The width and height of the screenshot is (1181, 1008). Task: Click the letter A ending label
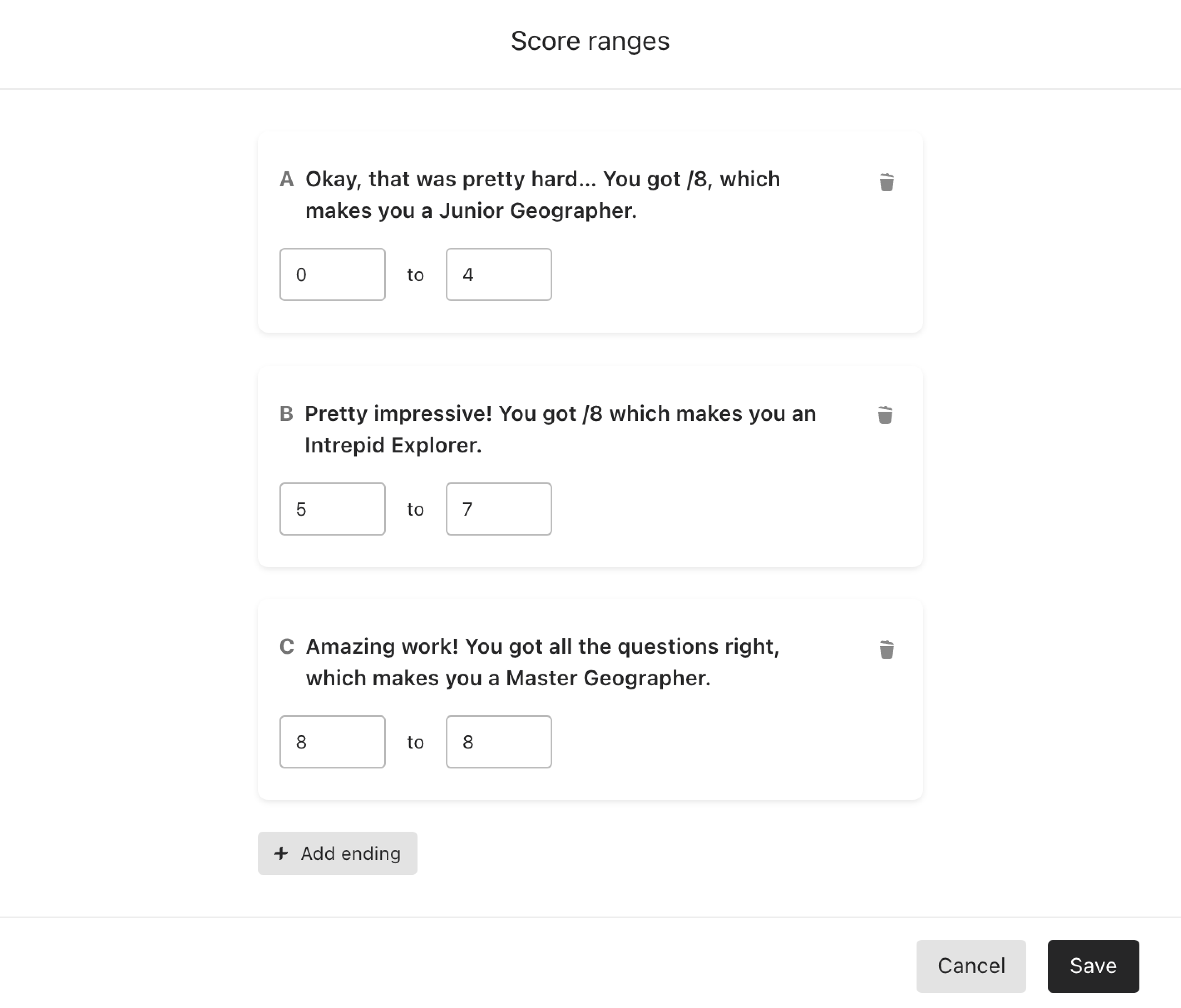pyautogui.click(x=287, y=180)
